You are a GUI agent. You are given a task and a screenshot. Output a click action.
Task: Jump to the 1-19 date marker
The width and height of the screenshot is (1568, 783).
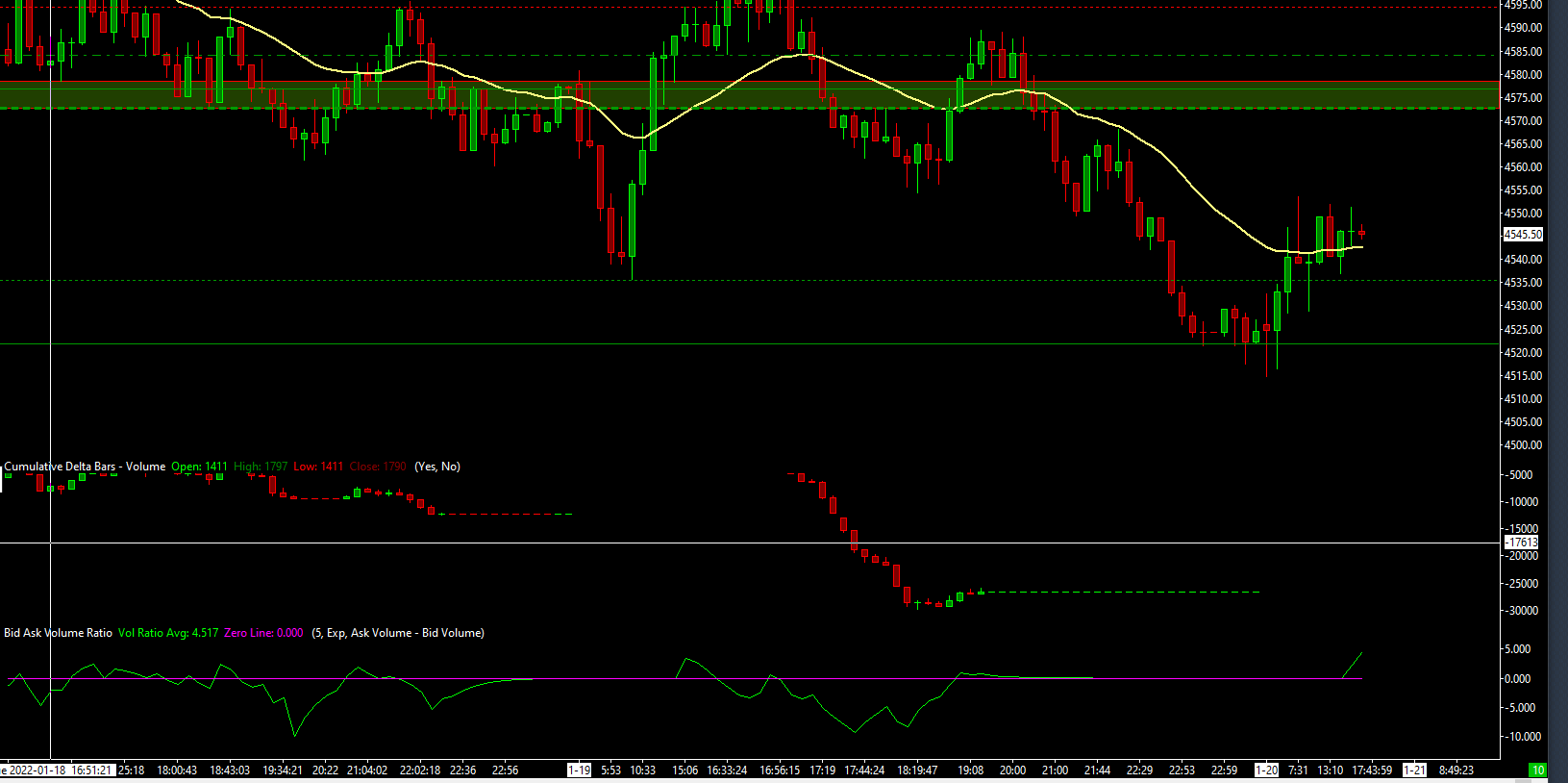coord(579,770)
